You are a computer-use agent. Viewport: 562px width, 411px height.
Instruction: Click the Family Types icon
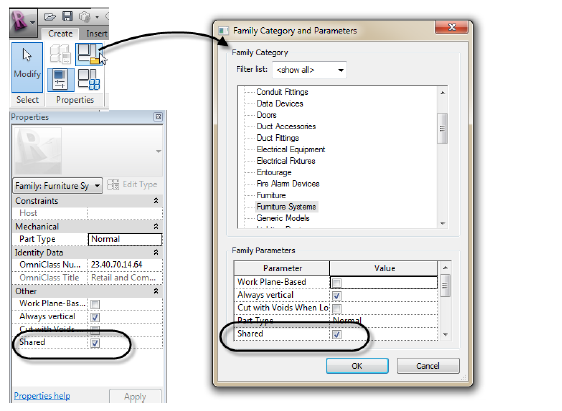[89, 79]
